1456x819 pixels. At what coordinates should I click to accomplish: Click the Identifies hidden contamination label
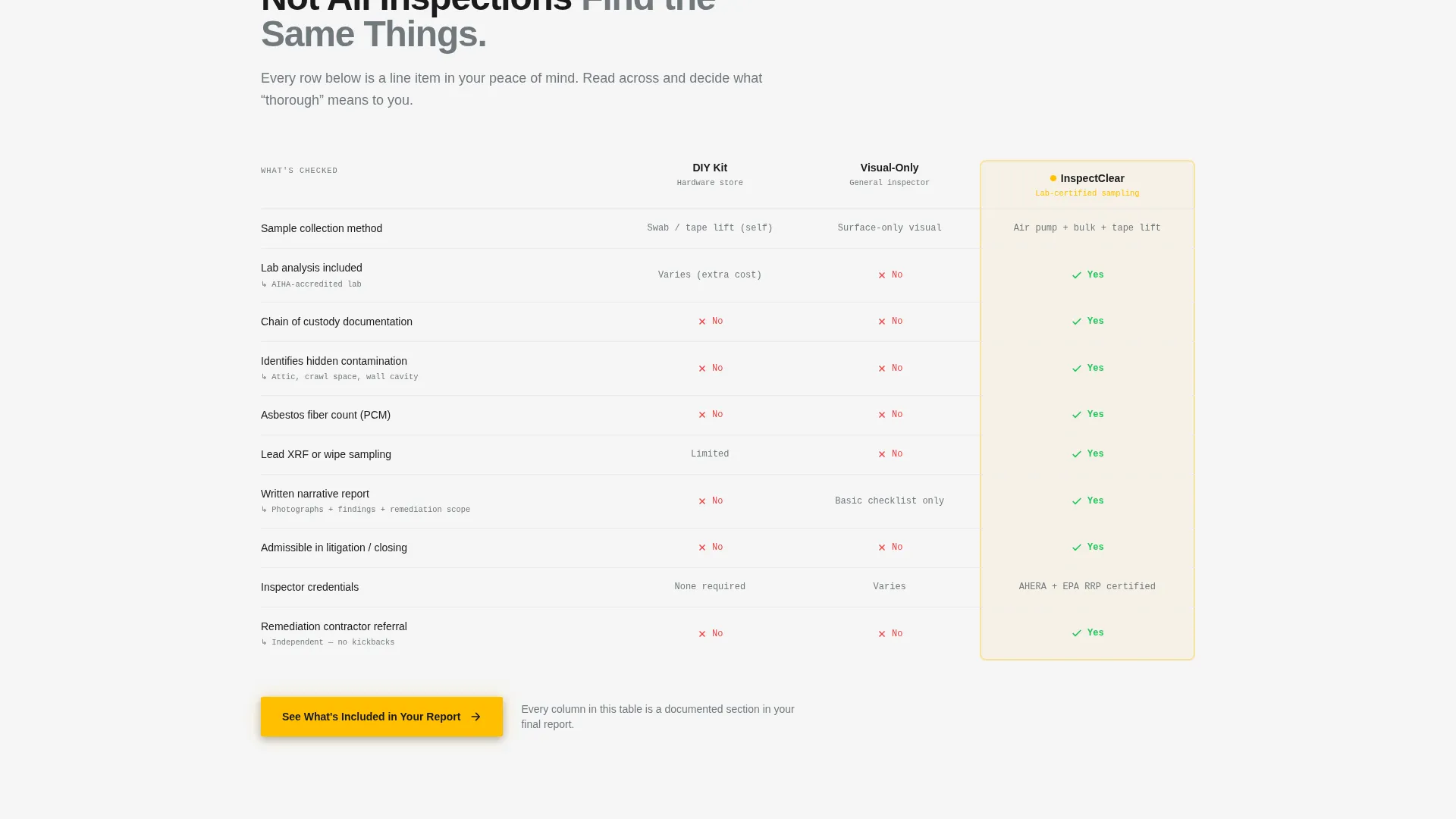click(x=334, y=361)
